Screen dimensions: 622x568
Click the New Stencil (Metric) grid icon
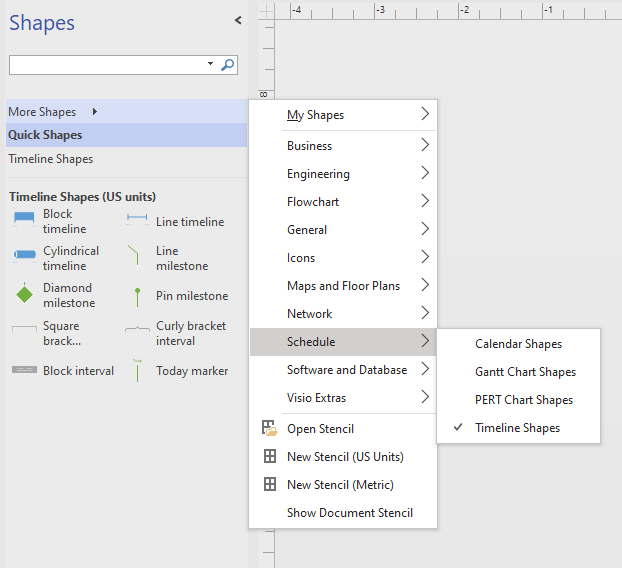(270, 484)
